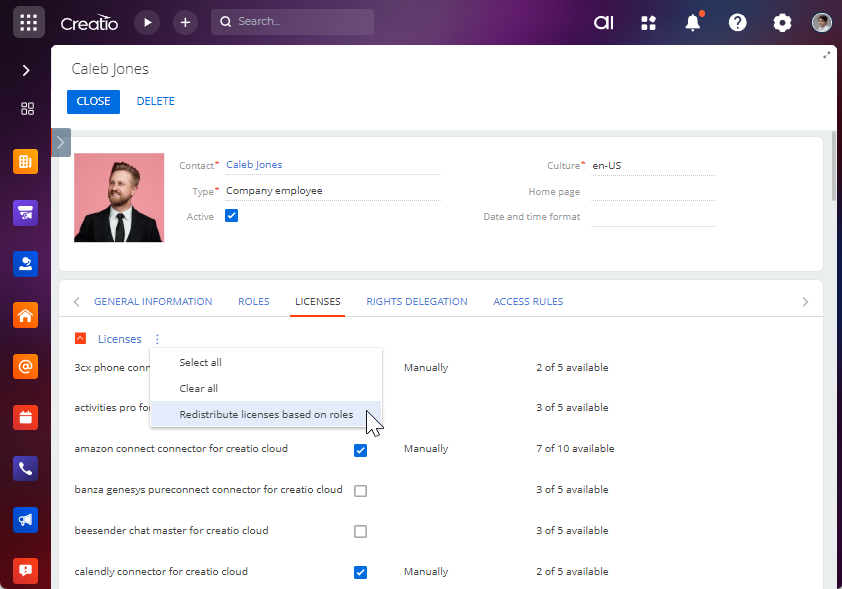Click the plus quick-add icon

tap(185, 22)
